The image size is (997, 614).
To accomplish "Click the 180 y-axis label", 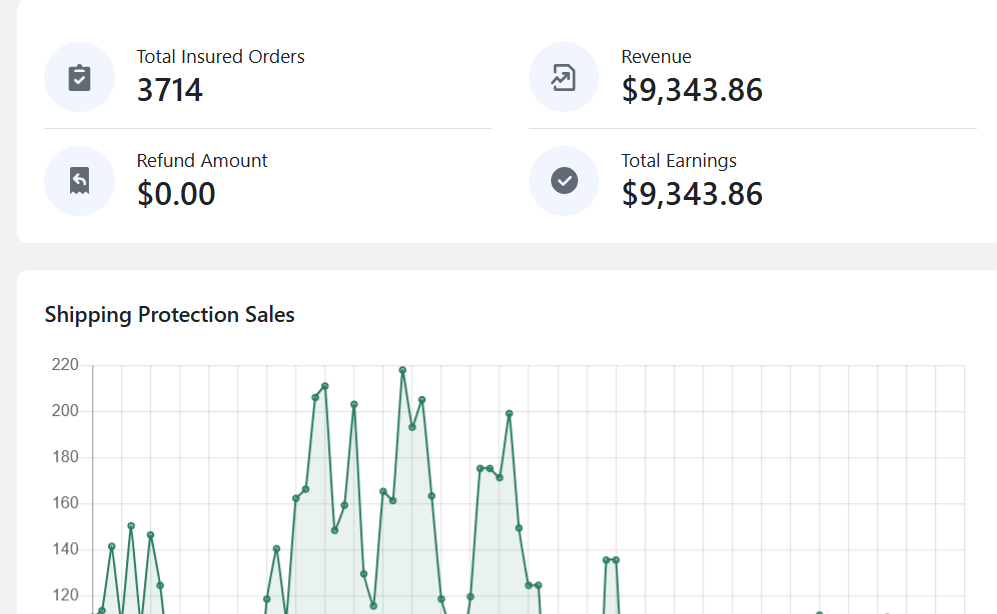I will pyautogui.click(x=65, y=457).
